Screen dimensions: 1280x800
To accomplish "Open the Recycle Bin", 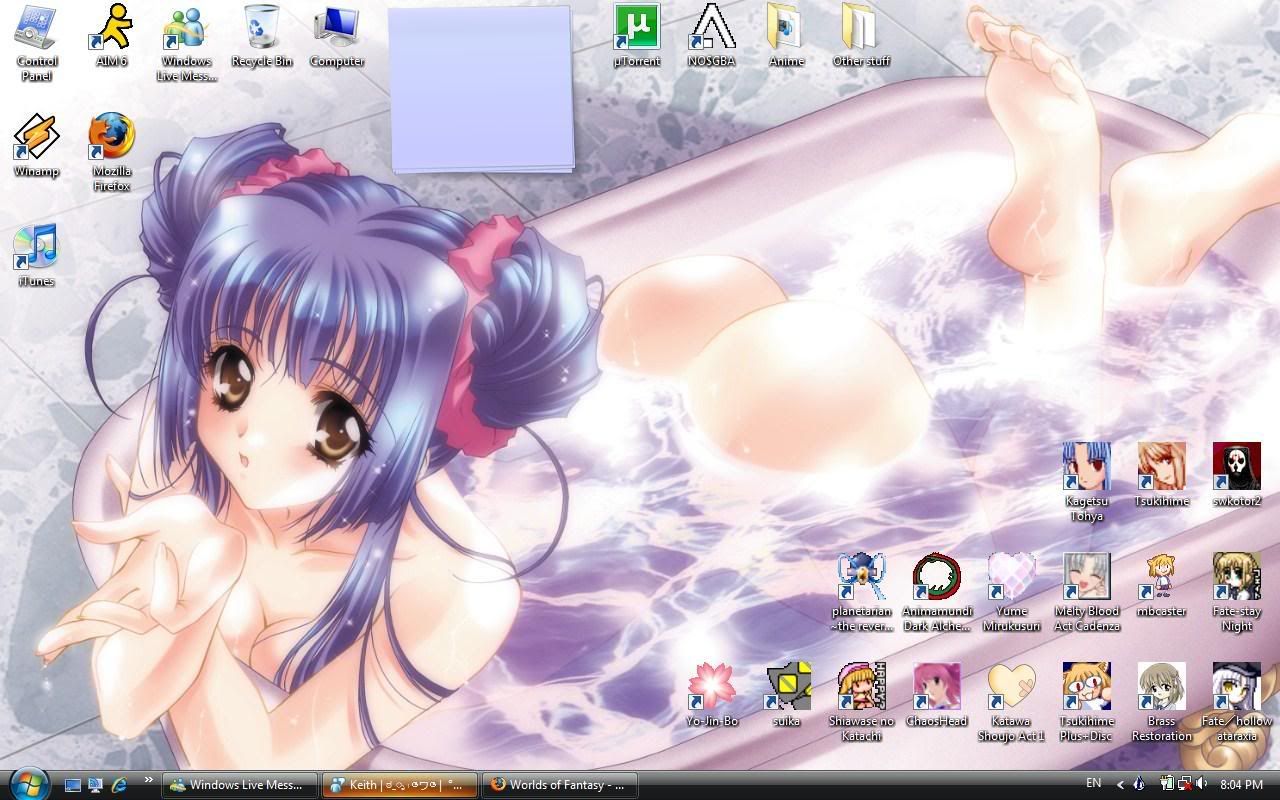I will click(x=261, y=29).
